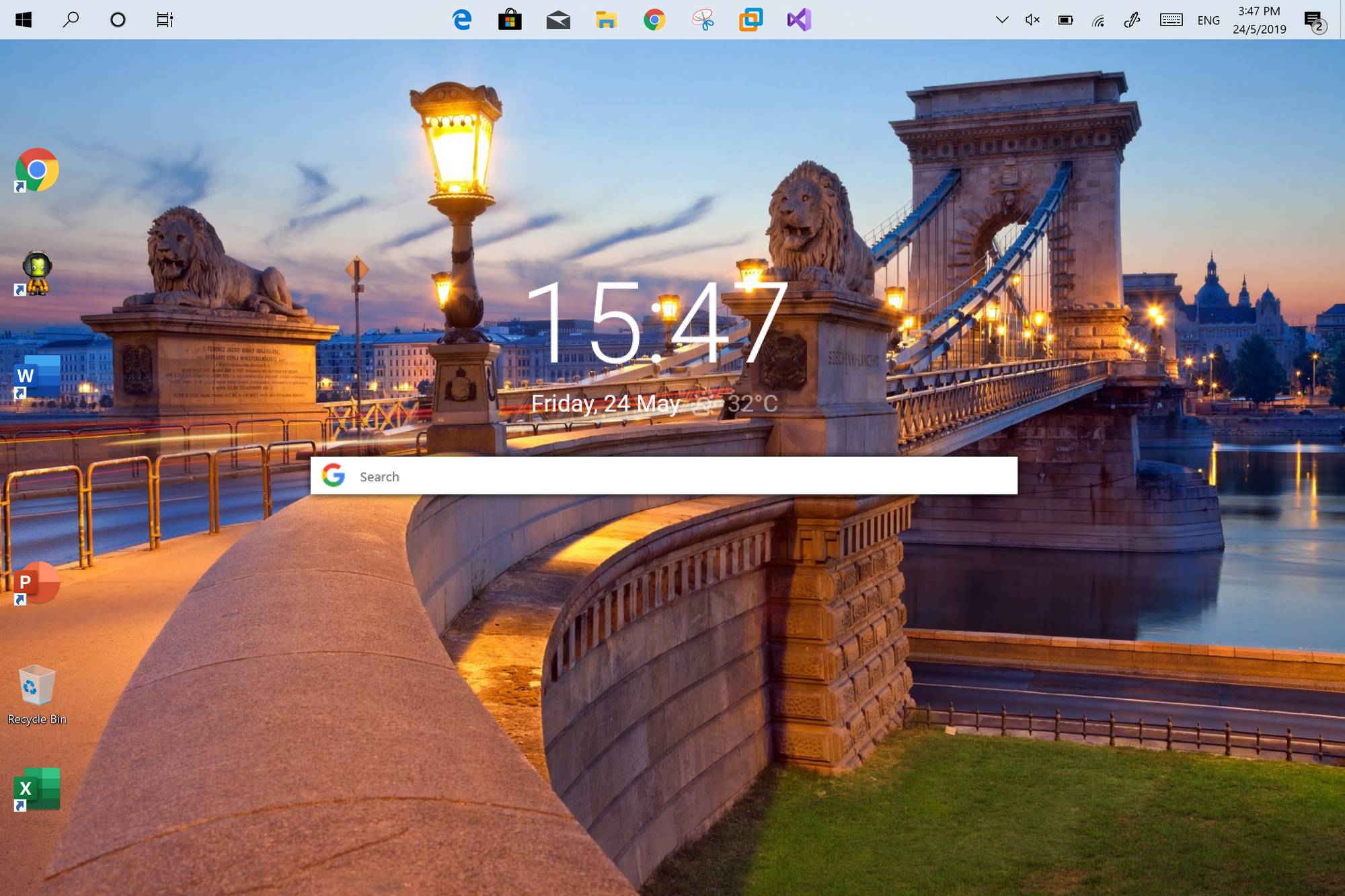Launch Cortana circle icon
The height and width of the screenshot is (896, 1345).
[118, 19]
